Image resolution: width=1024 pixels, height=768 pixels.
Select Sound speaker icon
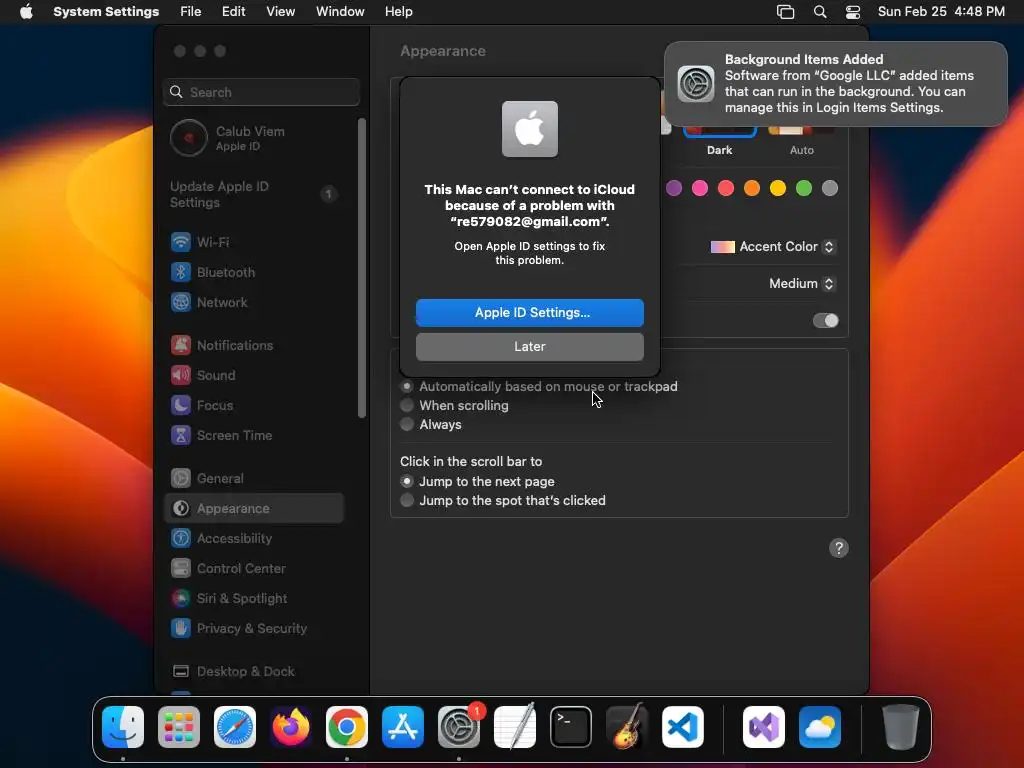(181, 376)
